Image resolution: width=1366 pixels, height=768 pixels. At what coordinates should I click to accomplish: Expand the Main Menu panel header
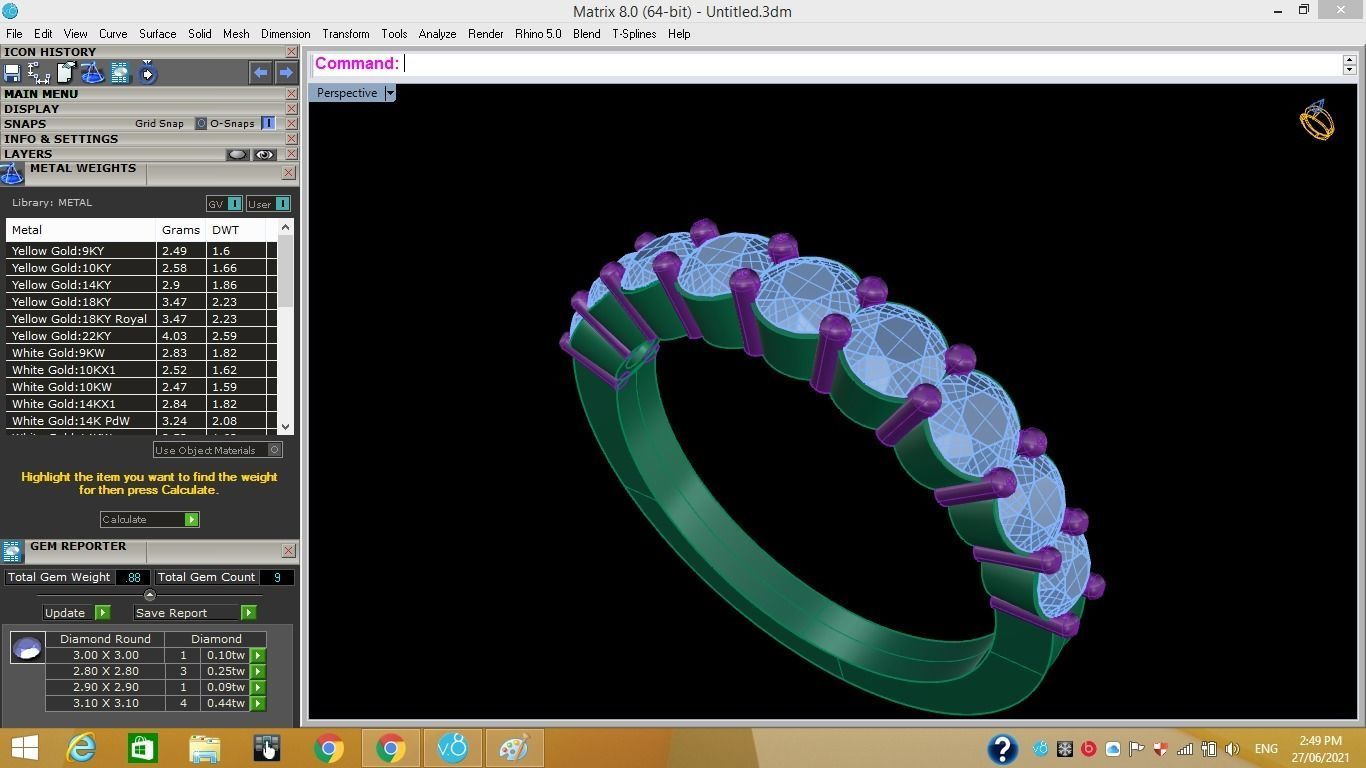pyautogui.click(x=41, y=94)
